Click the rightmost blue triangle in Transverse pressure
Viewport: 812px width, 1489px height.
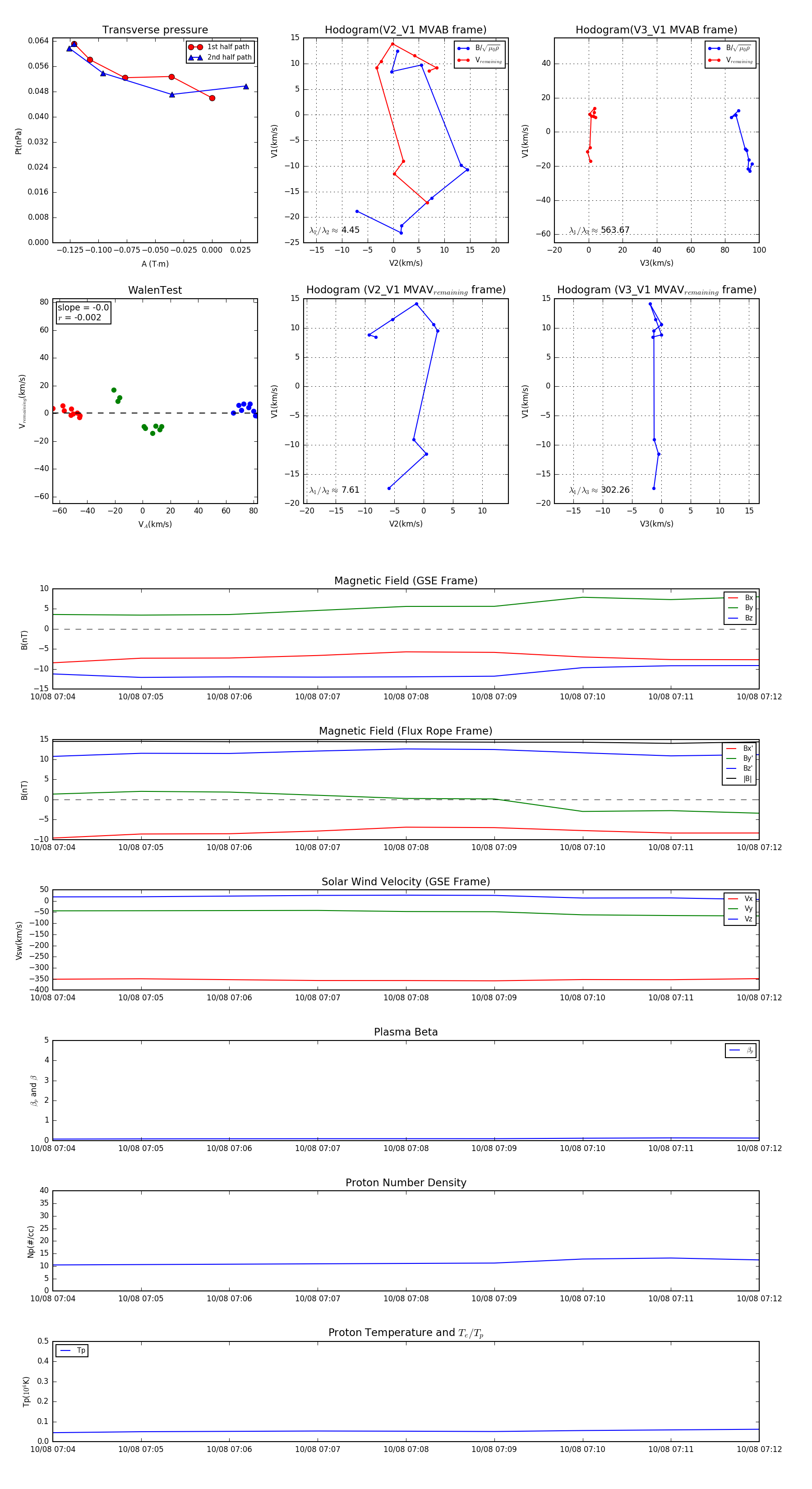coord(246,87)
